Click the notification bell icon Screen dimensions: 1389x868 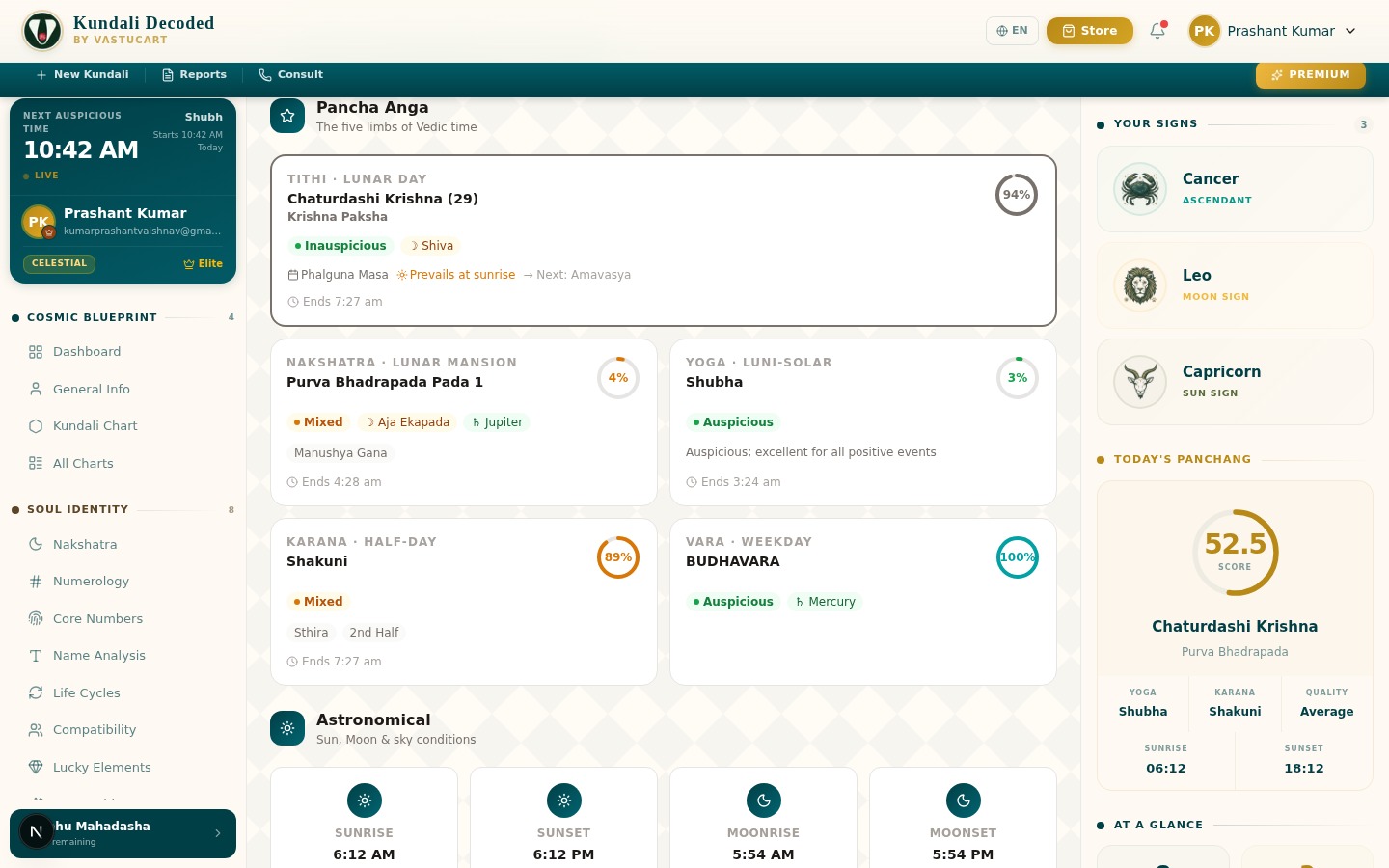click(1157, 31)
